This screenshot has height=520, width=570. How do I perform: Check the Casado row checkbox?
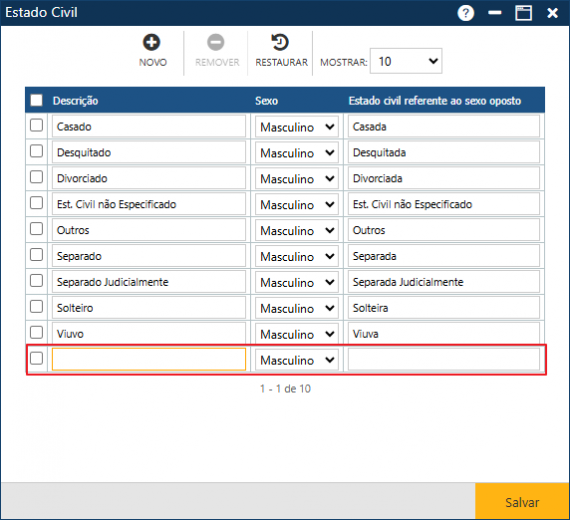point(36,125)
